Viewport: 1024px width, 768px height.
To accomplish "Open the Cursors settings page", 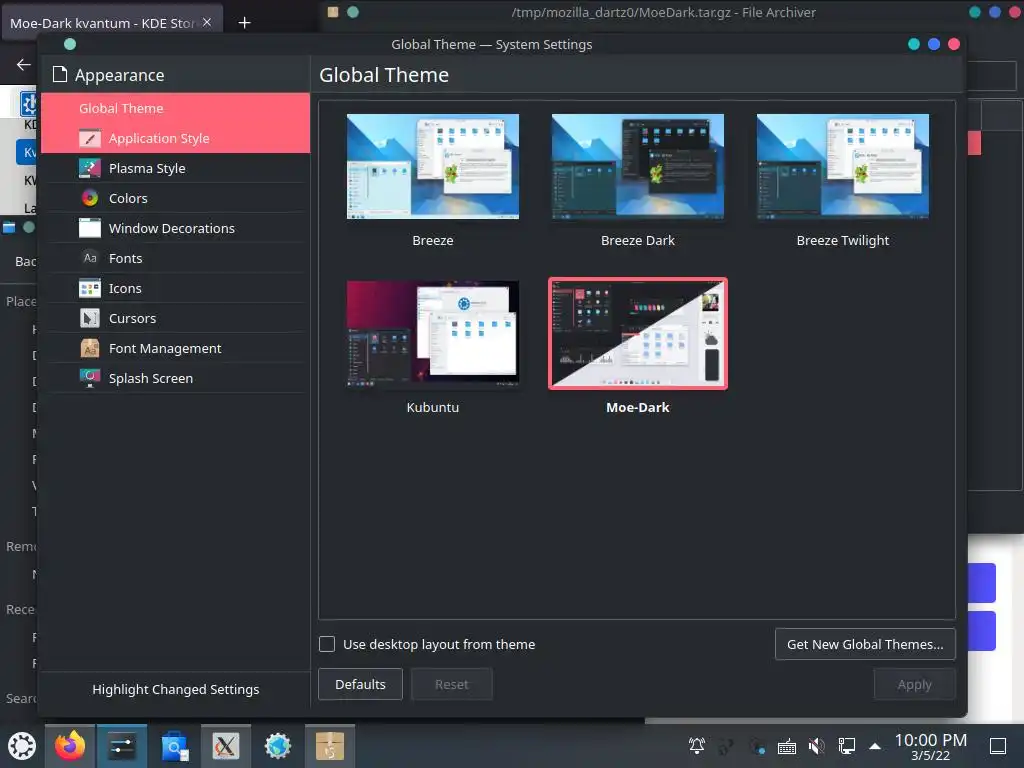I will [x=175, y=319].
